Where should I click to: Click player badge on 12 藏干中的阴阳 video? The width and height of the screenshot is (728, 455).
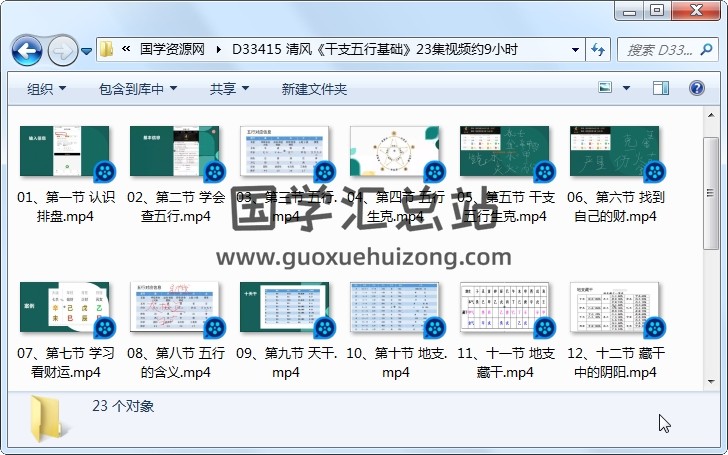coord(655,329)
